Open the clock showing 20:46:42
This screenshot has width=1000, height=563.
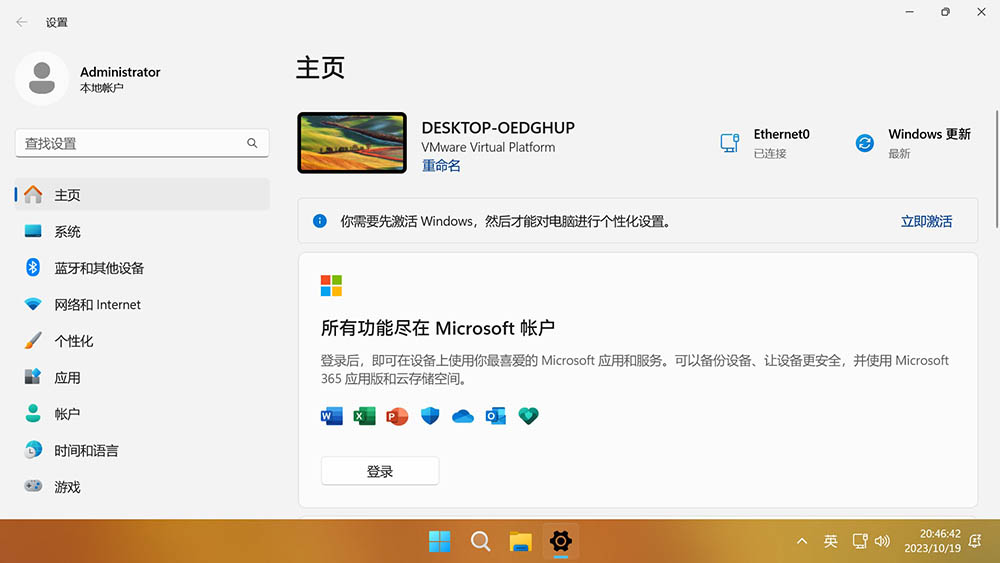pyautogui.click(x=932, y=541)
